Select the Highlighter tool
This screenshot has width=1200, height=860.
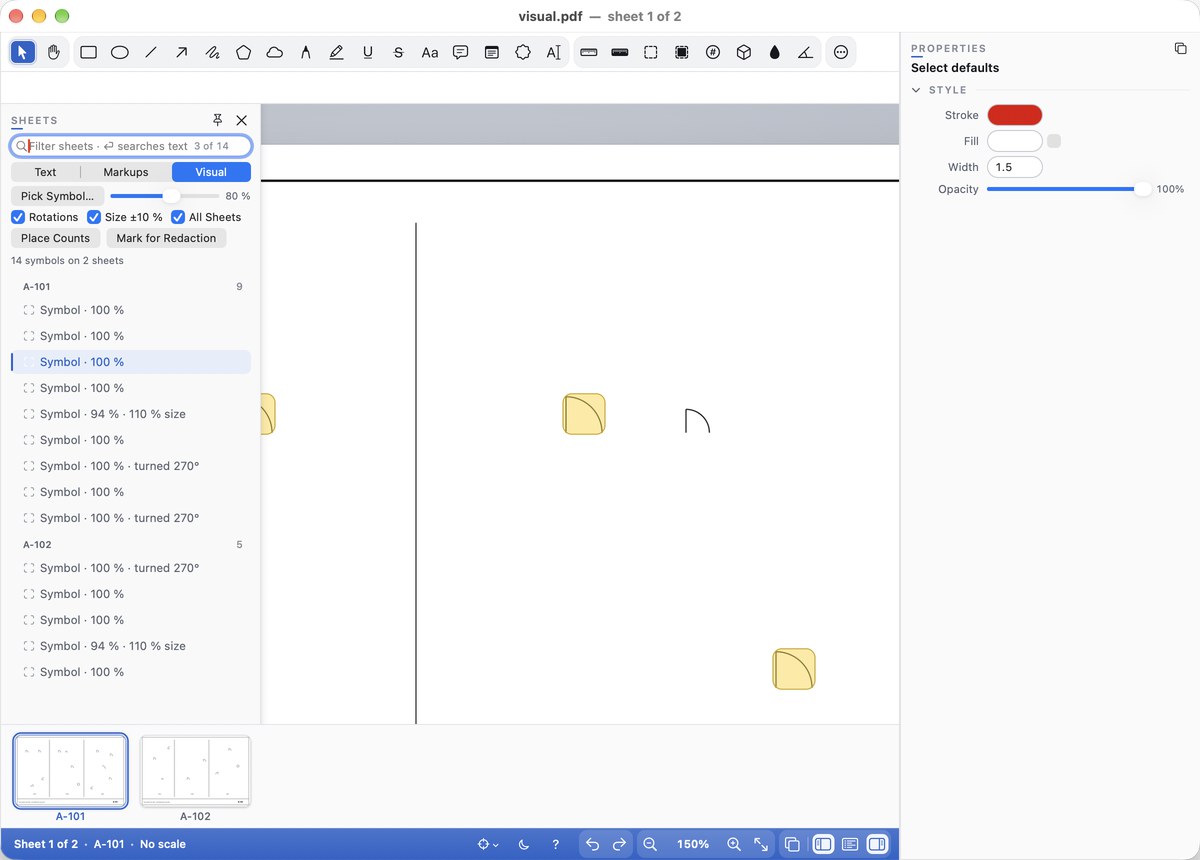tap(336, 53)
